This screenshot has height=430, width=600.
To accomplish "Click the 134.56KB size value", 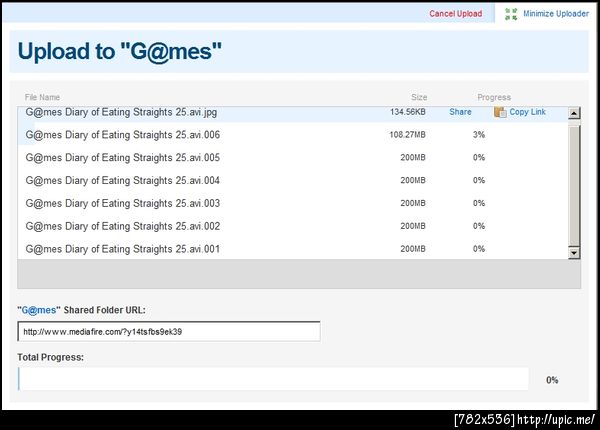I will (408, 112).
